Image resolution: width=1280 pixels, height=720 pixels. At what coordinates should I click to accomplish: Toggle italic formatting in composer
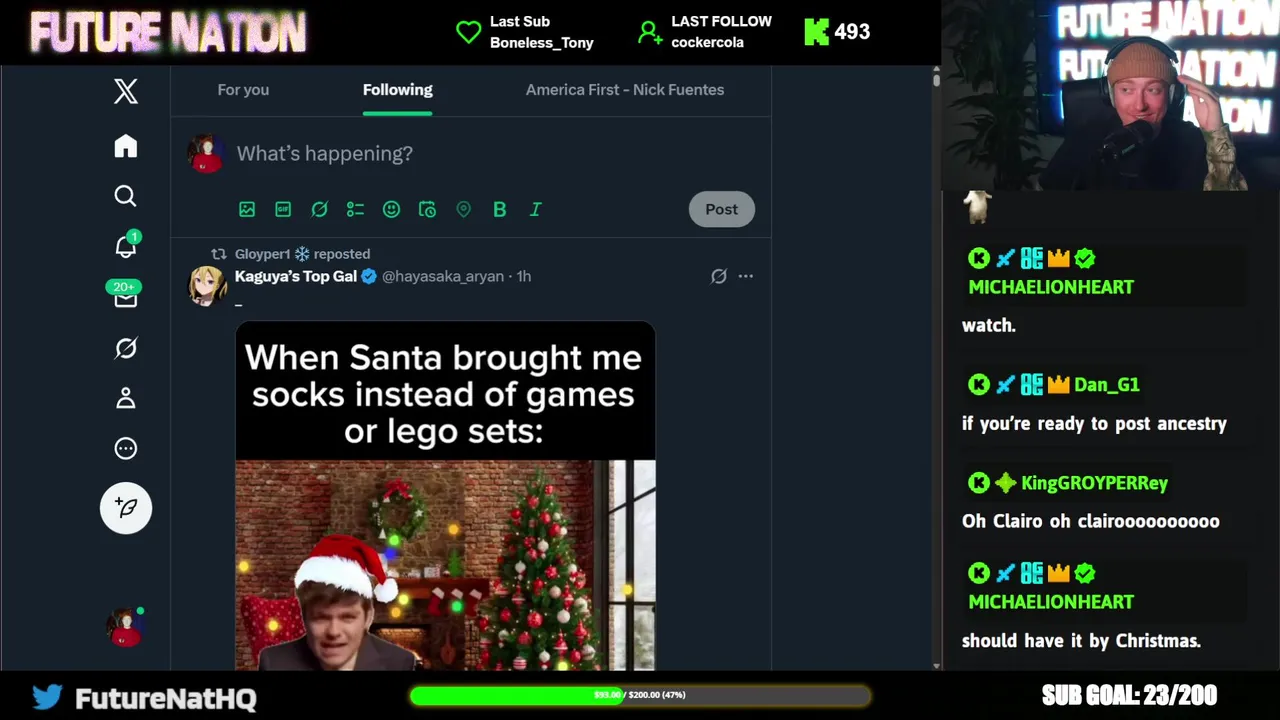(x=535, y=209)
